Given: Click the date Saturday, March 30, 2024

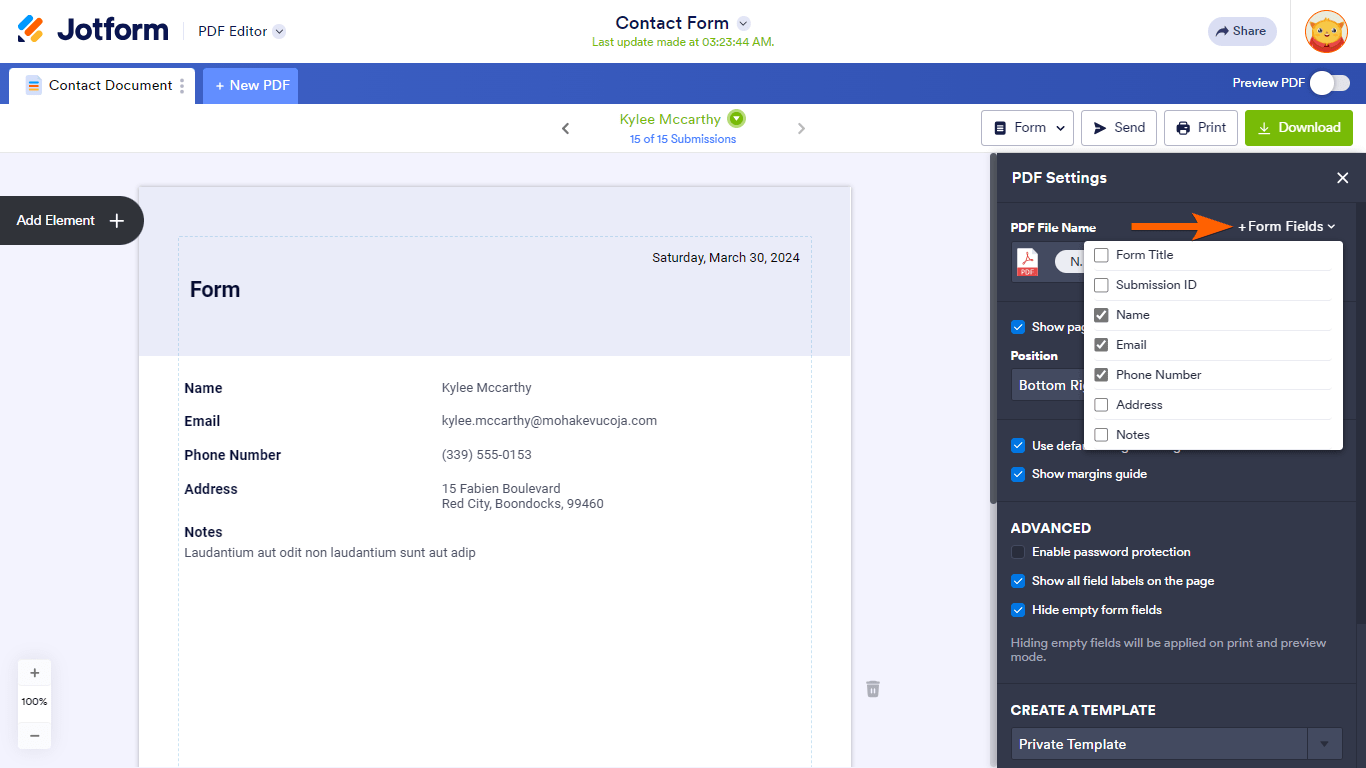Looking at the screenshot, I should 726,257.
